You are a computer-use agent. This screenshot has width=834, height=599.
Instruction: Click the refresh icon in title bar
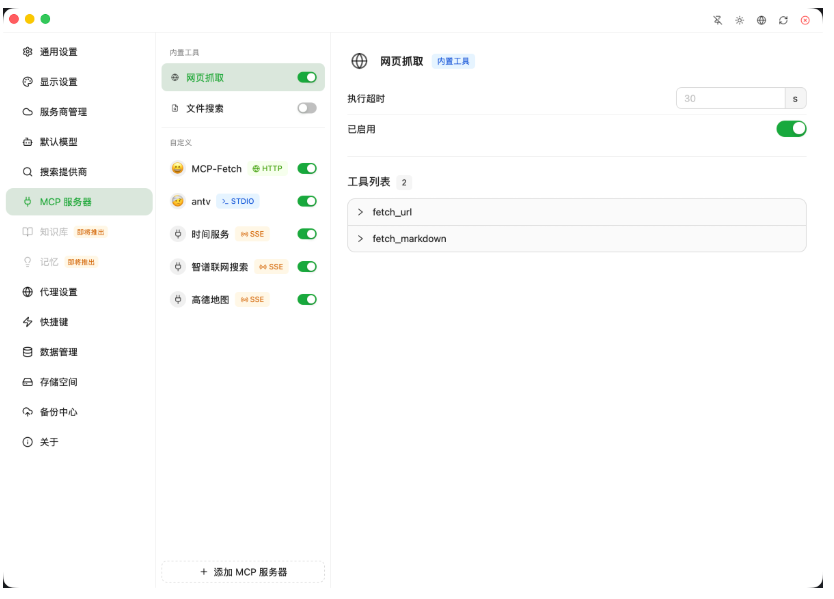coord(783,20)
